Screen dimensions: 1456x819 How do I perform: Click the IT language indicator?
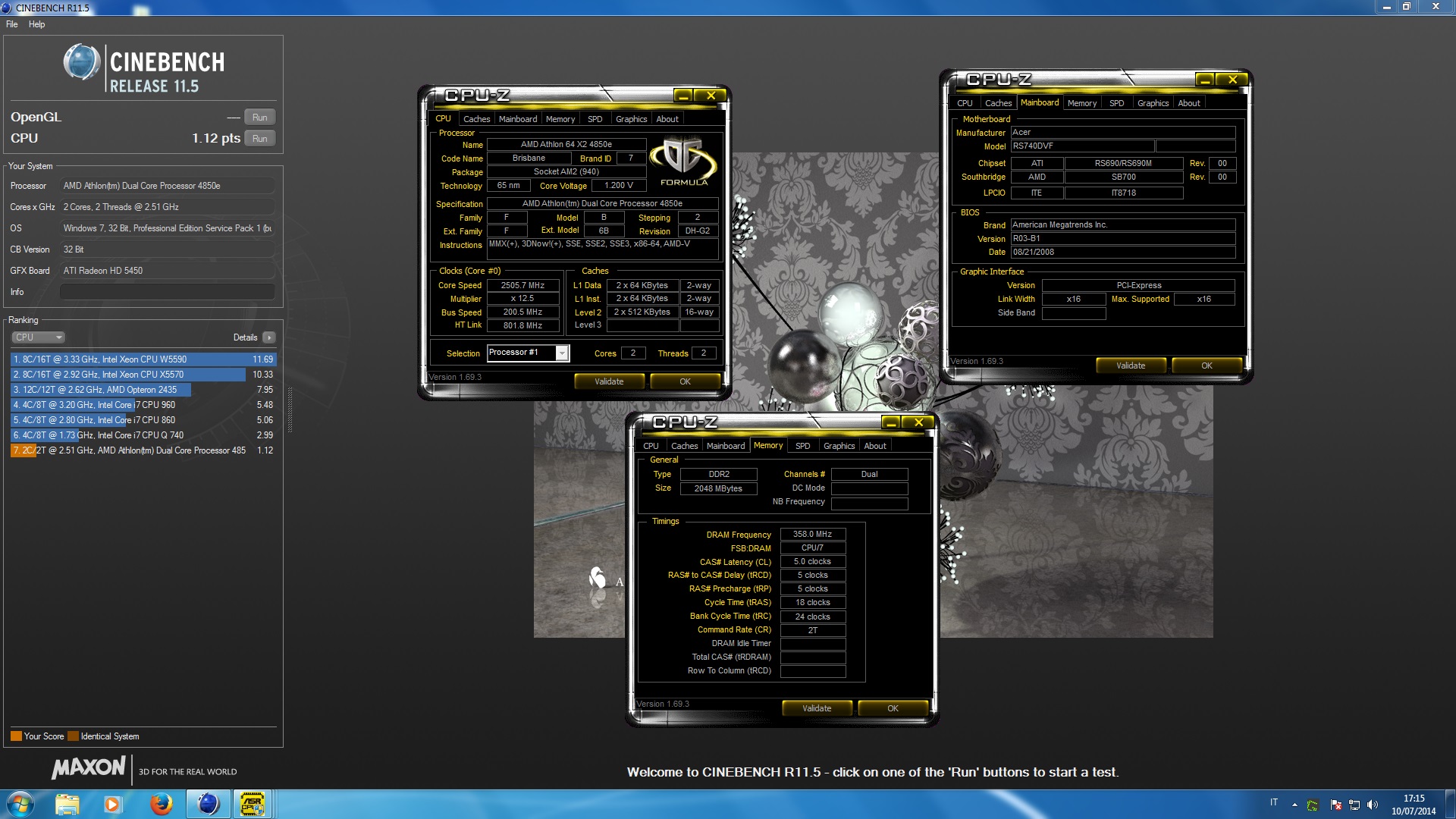click(1274, 802)
